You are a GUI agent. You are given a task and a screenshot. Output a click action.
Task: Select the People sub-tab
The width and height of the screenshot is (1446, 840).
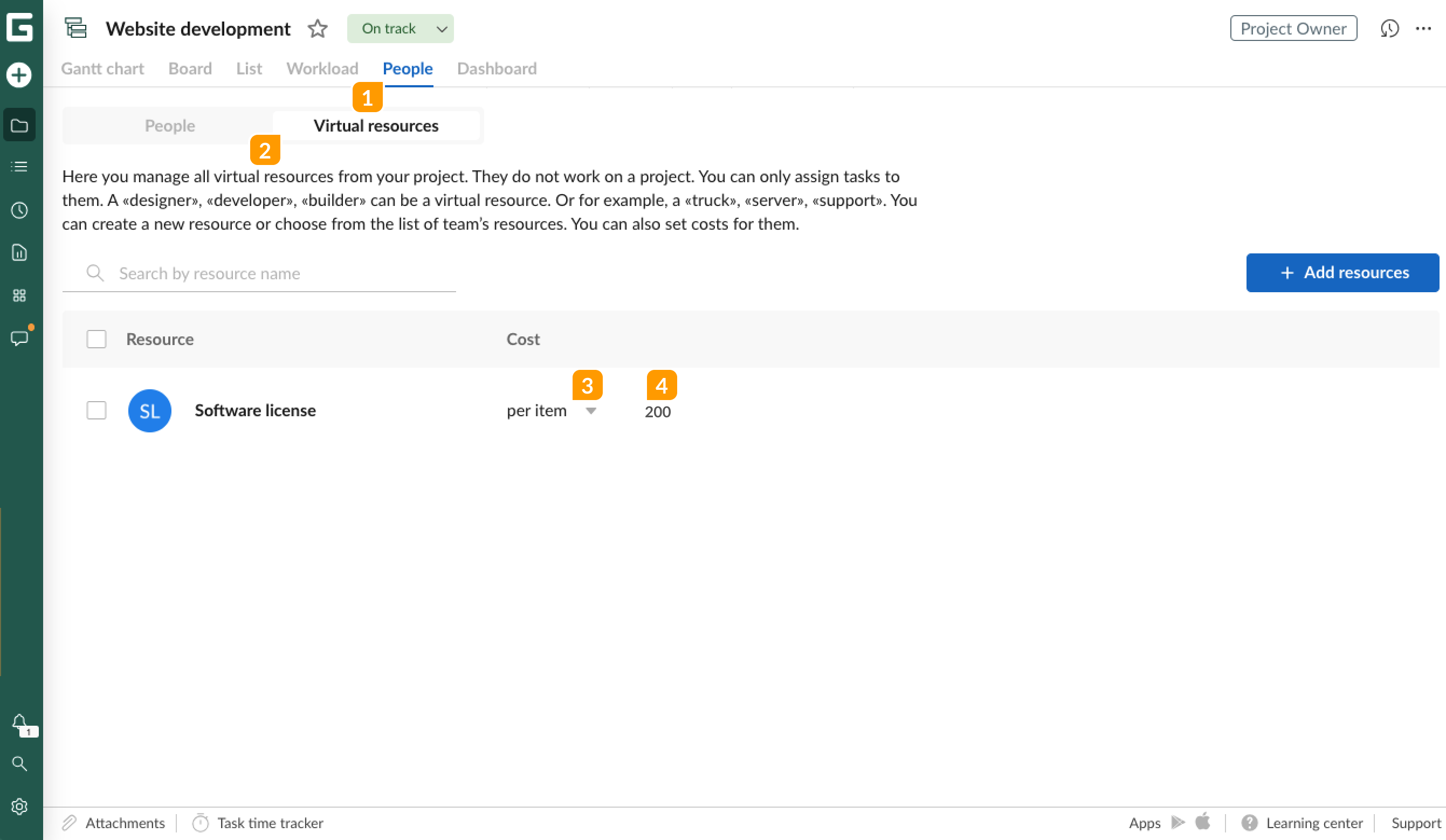(170, 125)
